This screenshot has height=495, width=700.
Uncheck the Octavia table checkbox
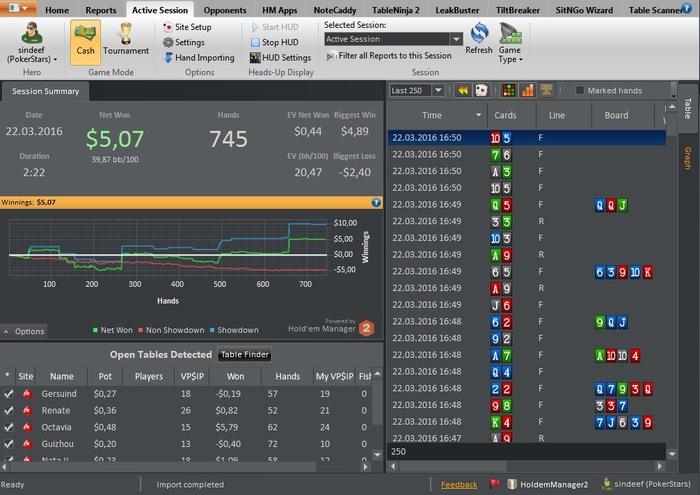(x=9, y=427)
